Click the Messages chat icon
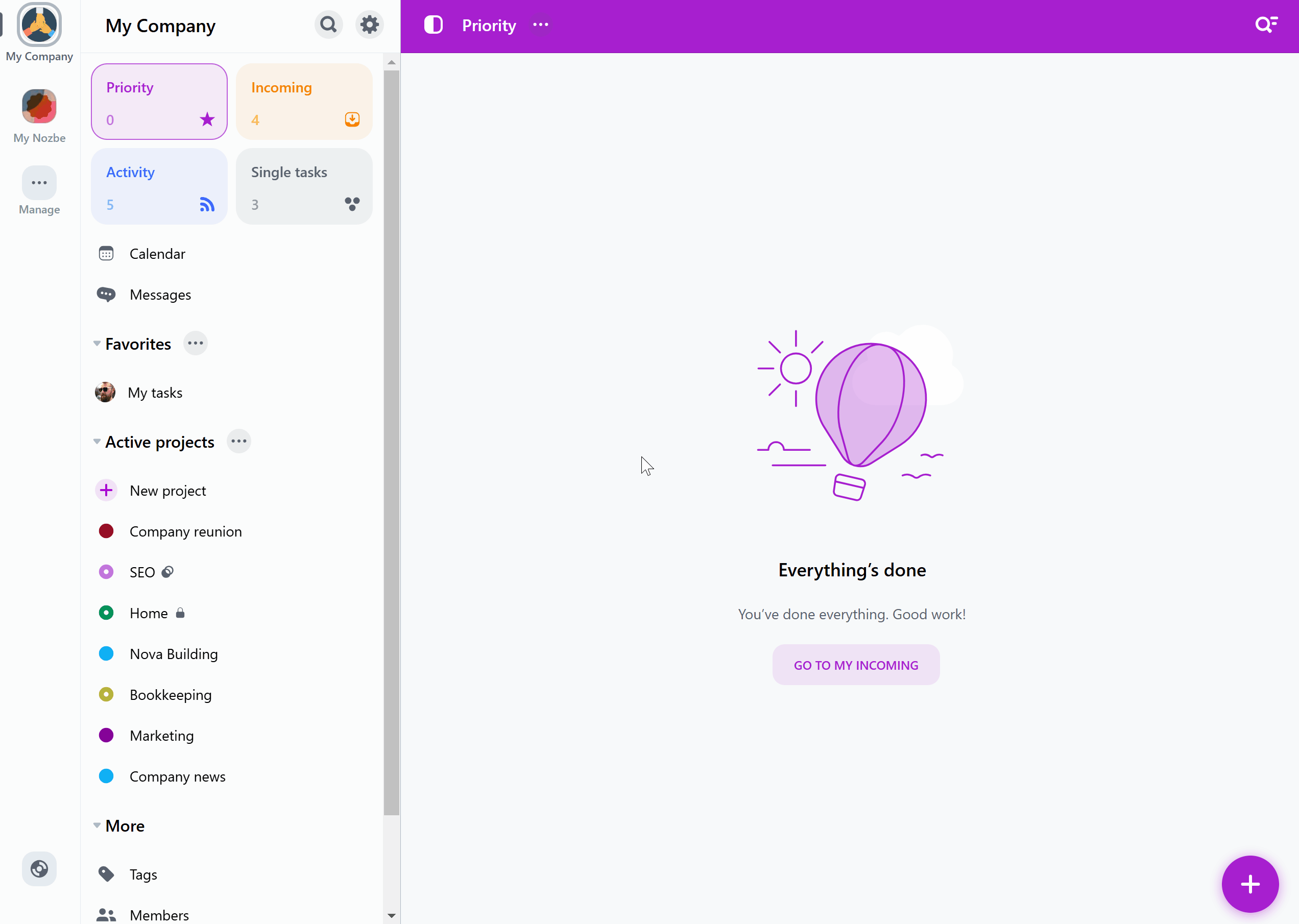Screen dimensions: 1299x924 [107, 294]
